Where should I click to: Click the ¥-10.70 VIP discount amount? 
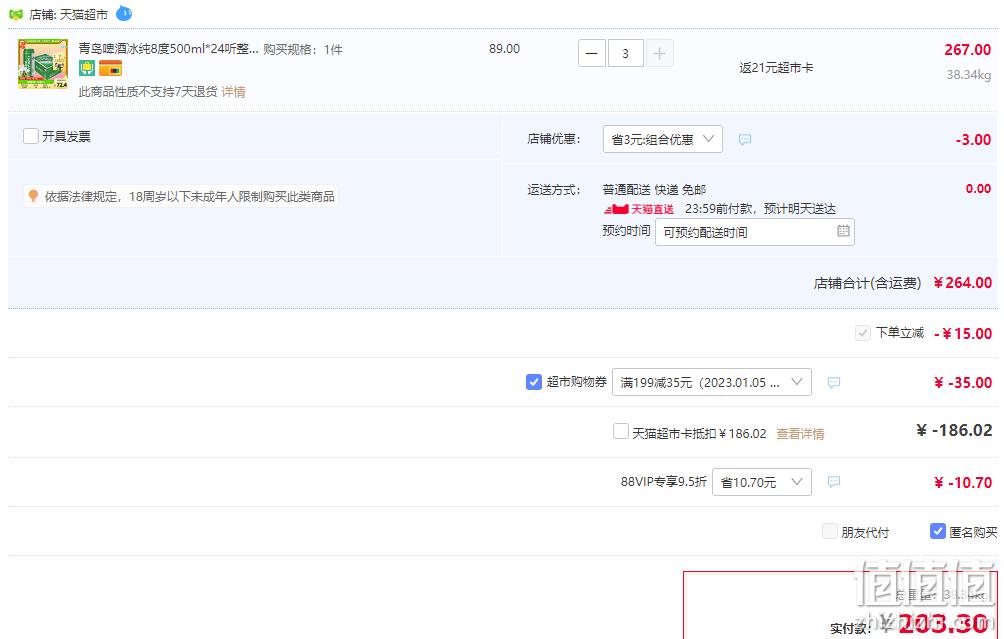coord(963,483)
